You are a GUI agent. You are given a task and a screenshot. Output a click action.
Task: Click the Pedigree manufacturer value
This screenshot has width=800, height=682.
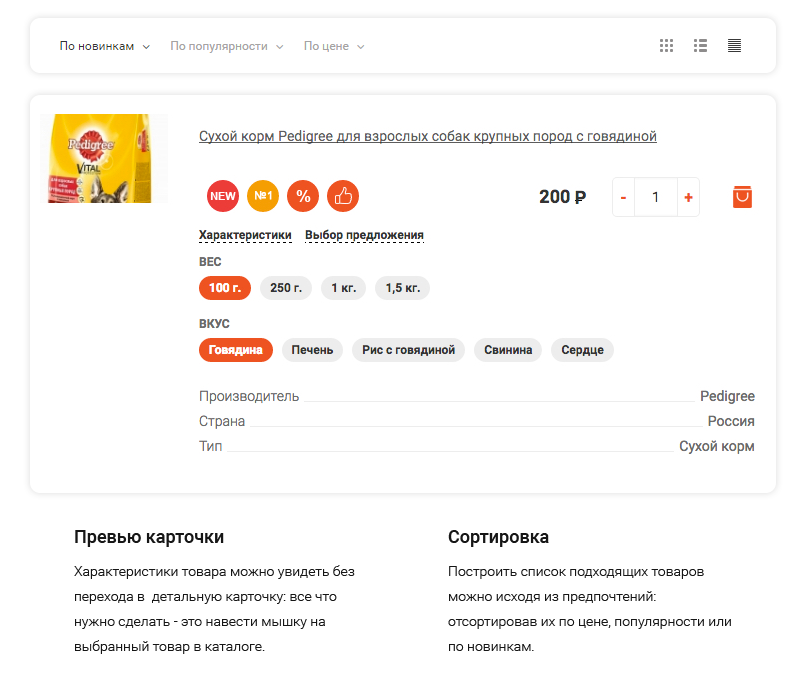coord(727,396)
